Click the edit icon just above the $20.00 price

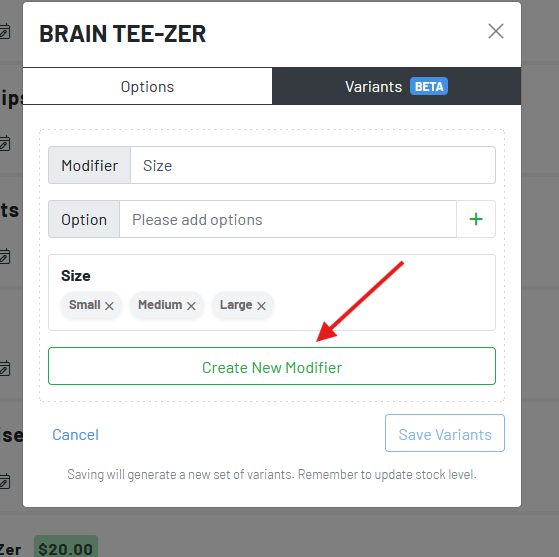[x=5, y=481]
